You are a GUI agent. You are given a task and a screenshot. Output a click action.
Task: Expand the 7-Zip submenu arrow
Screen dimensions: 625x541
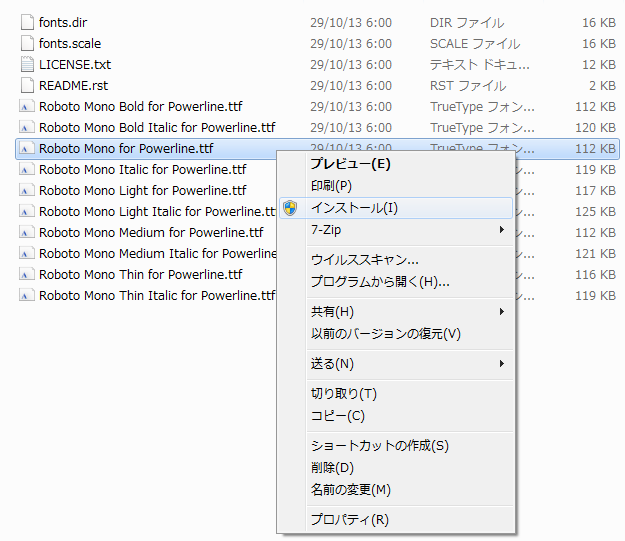point(502,230)
